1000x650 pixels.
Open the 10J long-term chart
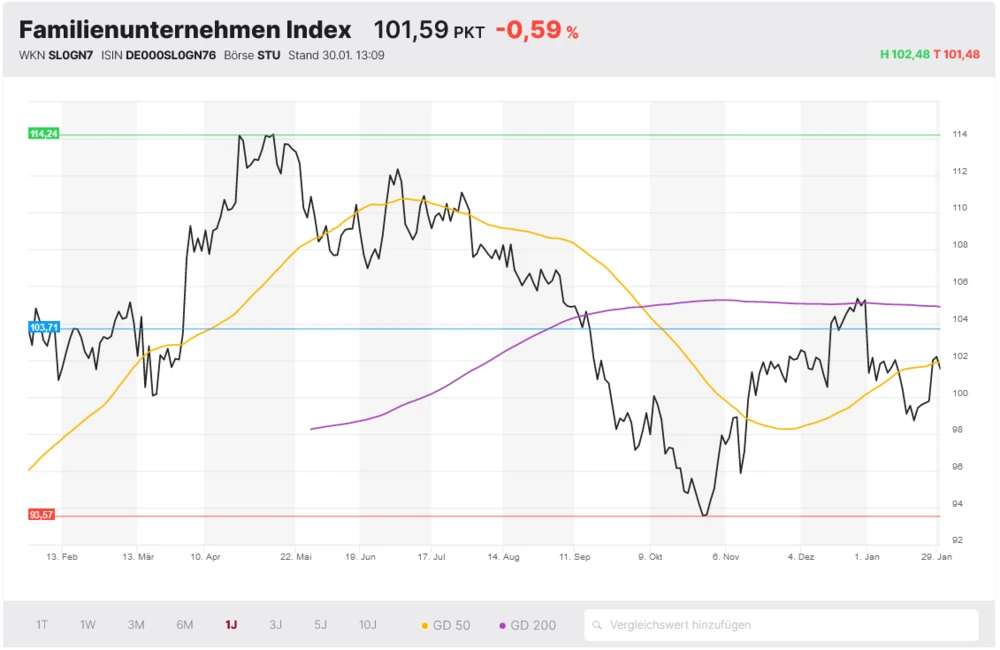click(x=367, y=624)
